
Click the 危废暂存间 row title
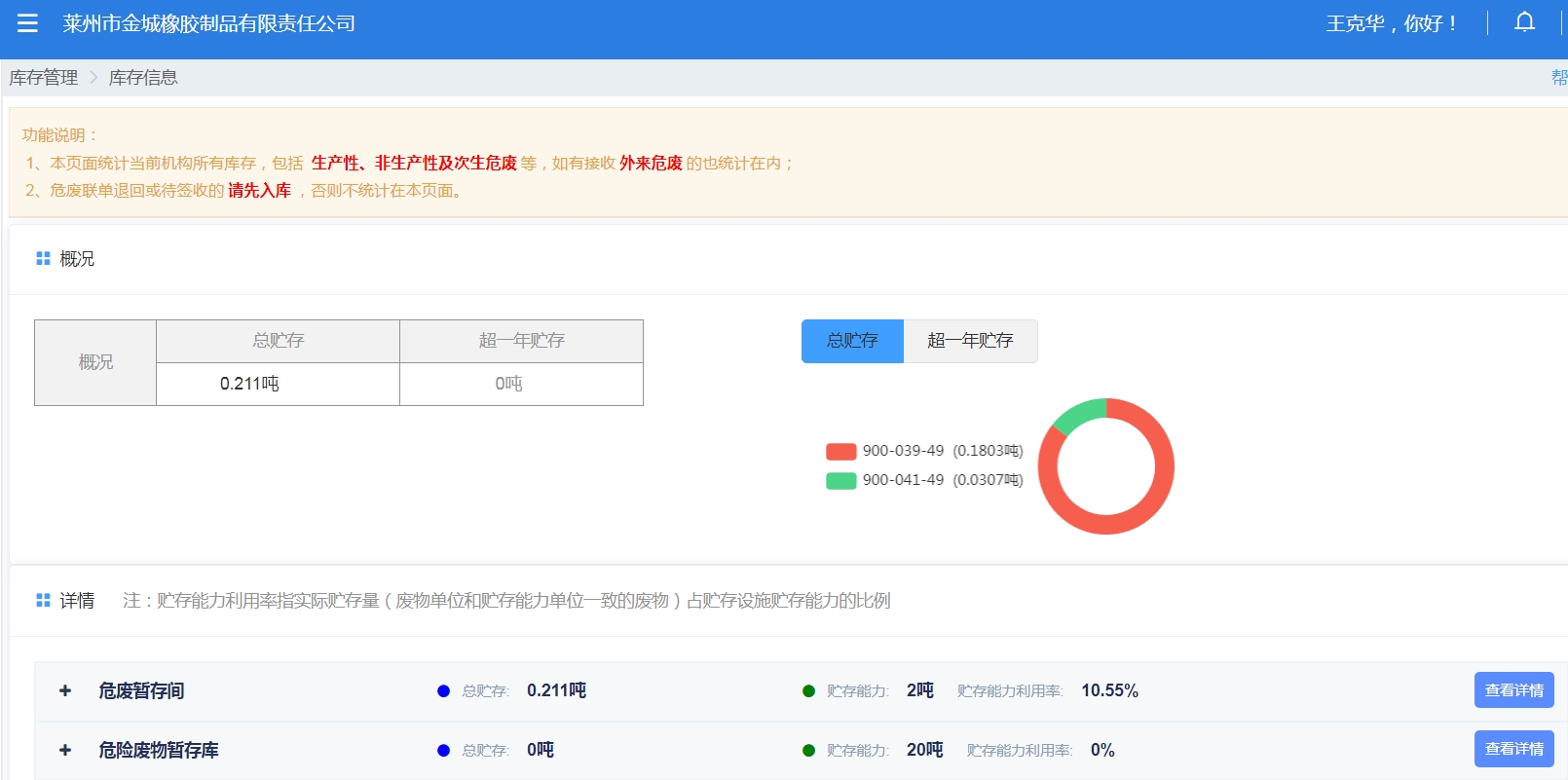pyautogui.click(x=141, y=690)
